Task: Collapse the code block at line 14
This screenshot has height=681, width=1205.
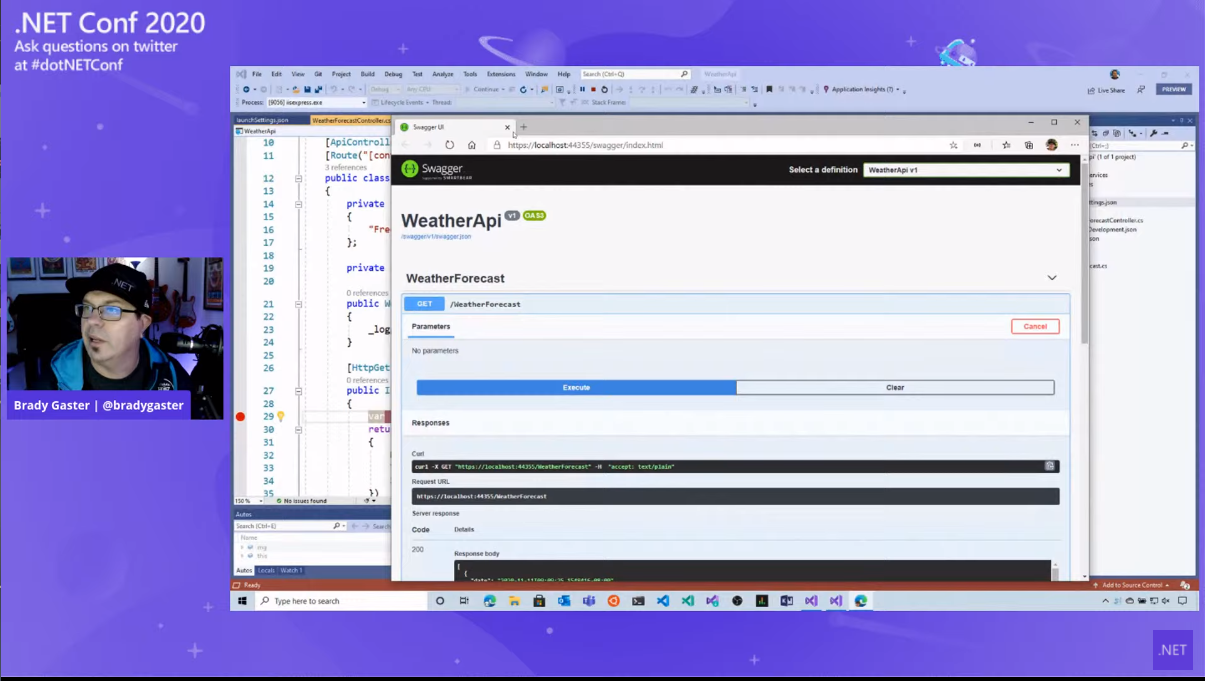Action: [298, 204]
